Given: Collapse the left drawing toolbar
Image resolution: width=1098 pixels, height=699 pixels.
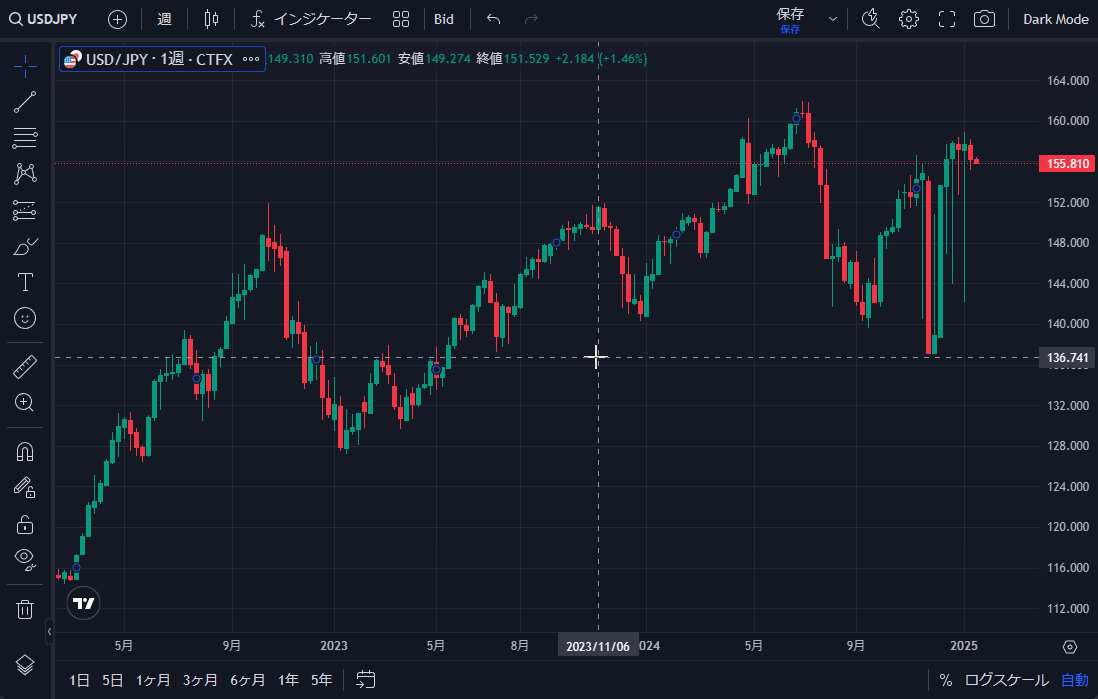Looking at the screenshot, I should [x=49, y=631].
